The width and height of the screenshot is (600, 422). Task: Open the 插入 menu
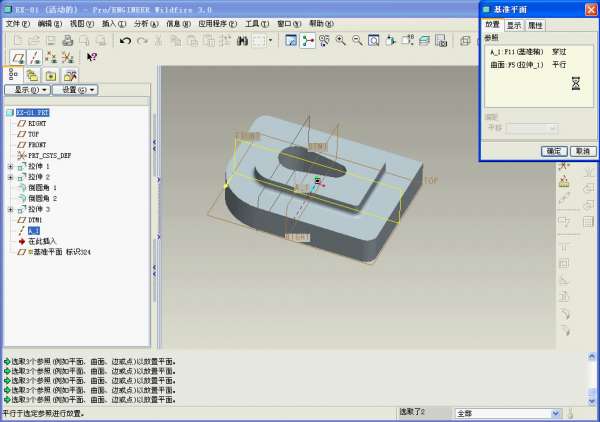108,23
